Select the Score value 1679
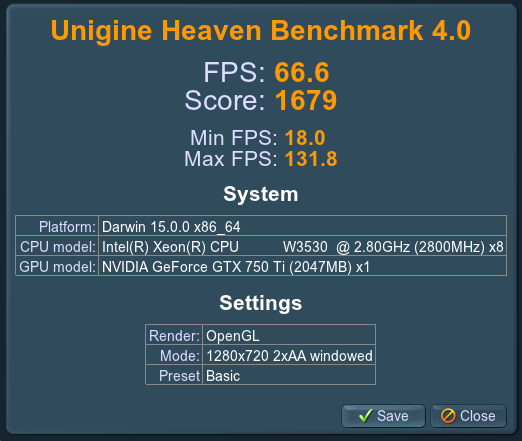The image size is (522, 441). point(306,100)
